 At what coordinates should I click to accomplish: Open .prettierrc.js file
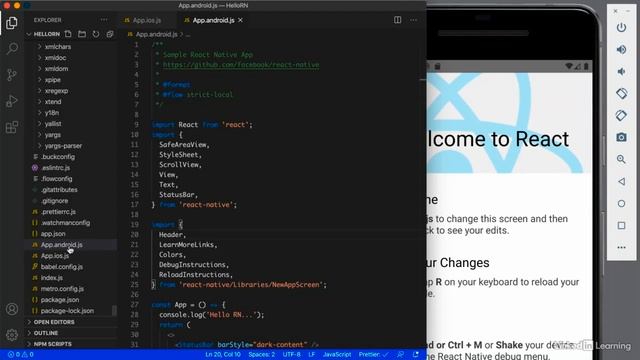click(58, 211)
